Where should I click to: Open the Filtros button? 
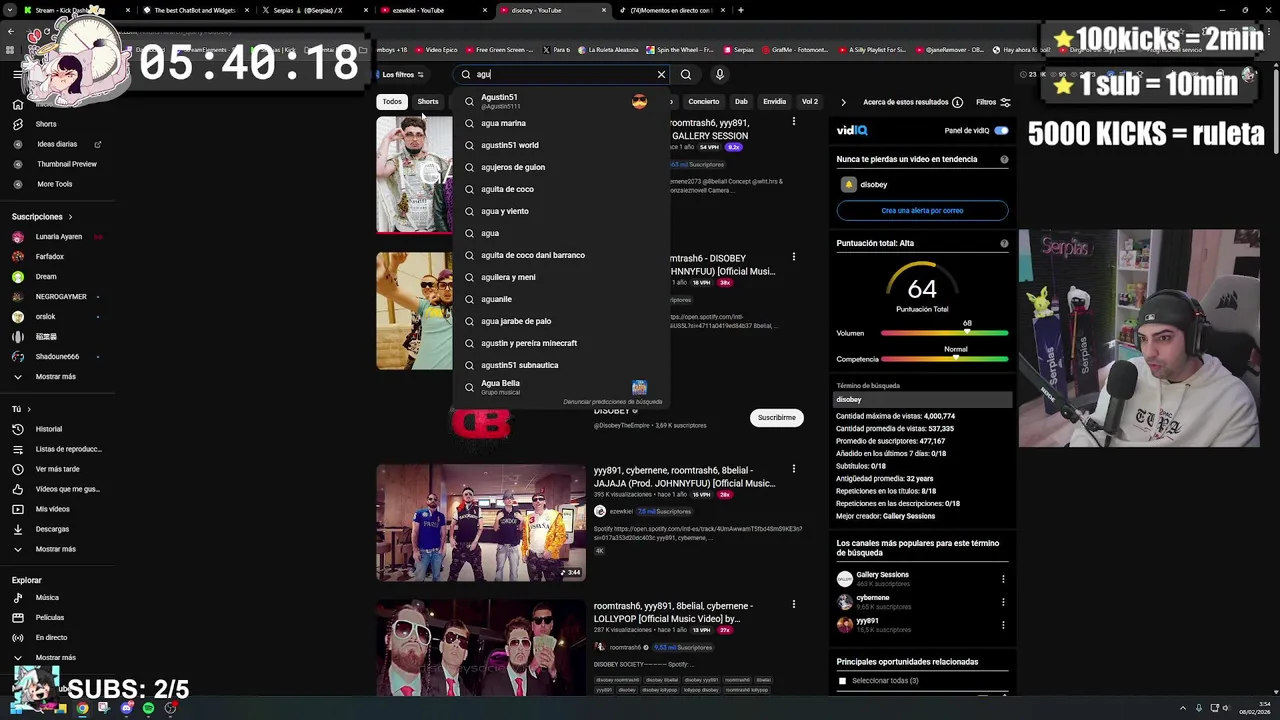coord(993,102)
